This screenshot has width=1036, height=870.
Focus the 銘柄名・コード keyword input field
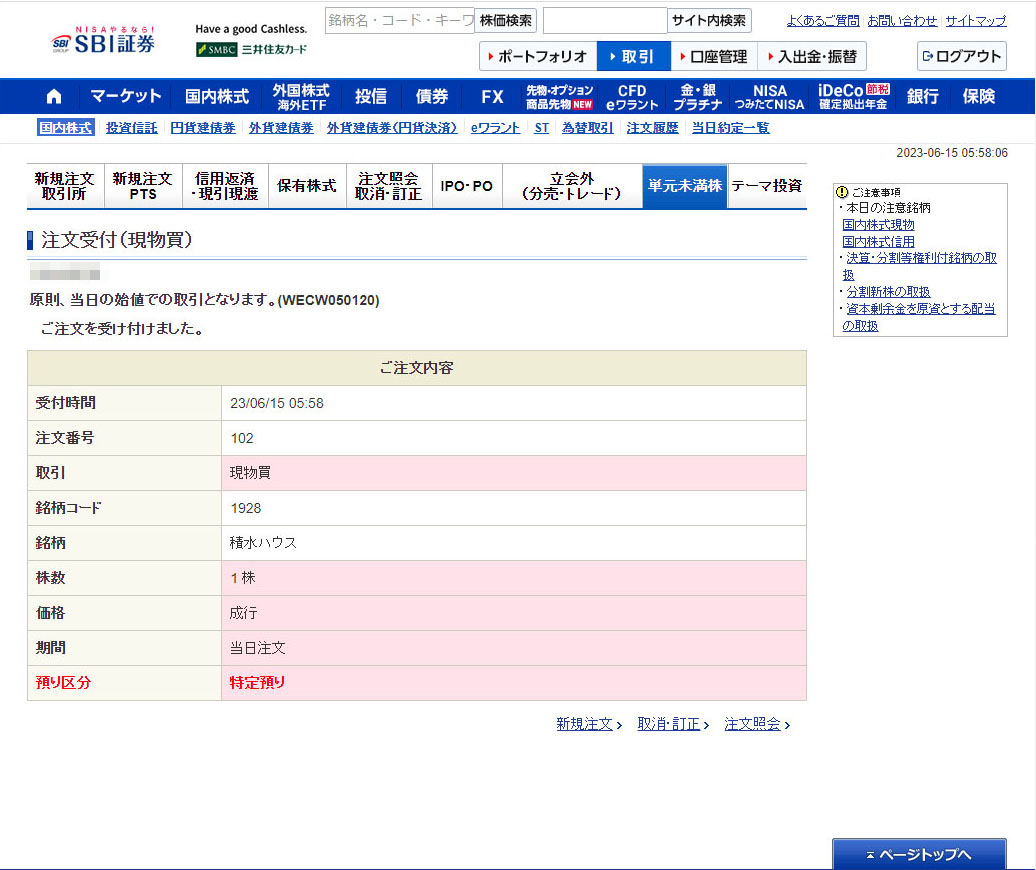tap(399, 20)
